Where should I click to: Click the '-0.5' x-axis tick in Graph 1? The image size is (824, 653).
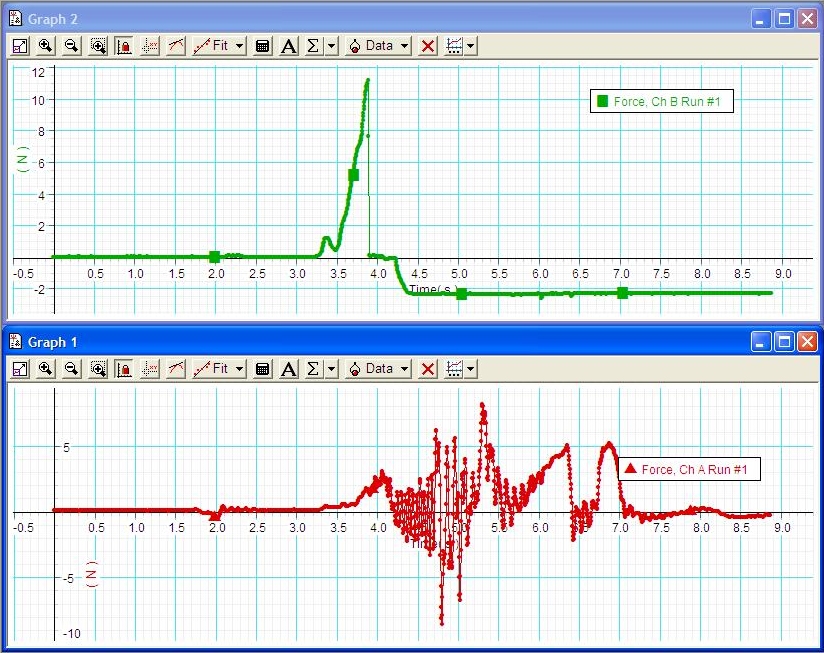(x=23, y=527)
